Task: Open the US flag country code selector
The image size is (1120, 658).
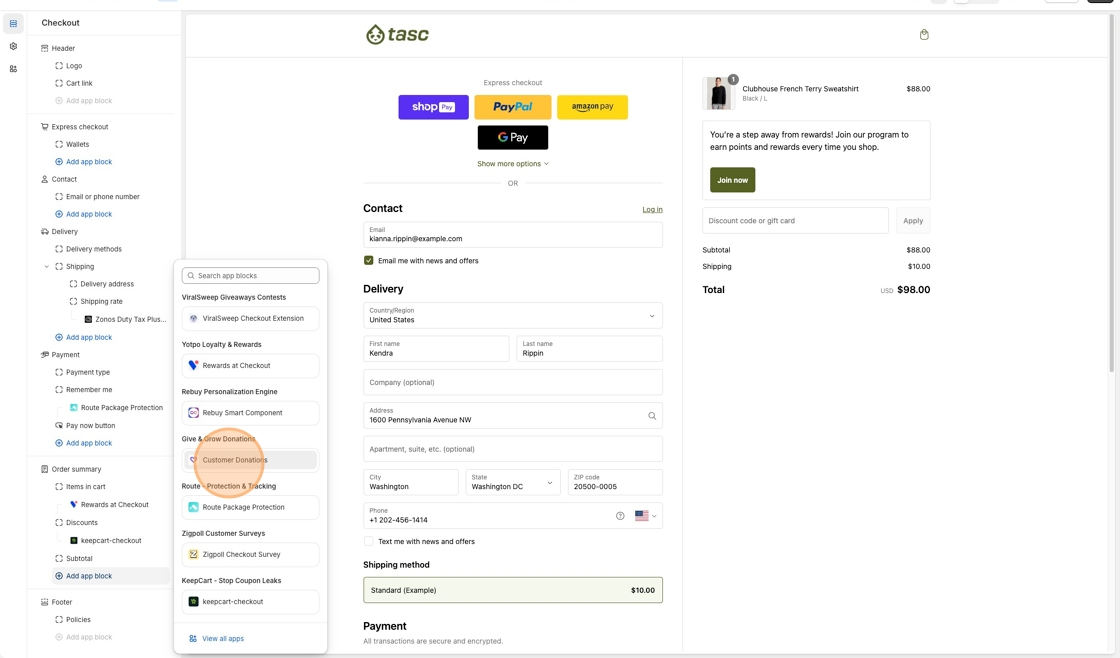Action: pyautogui.click(x=645, y=516)
